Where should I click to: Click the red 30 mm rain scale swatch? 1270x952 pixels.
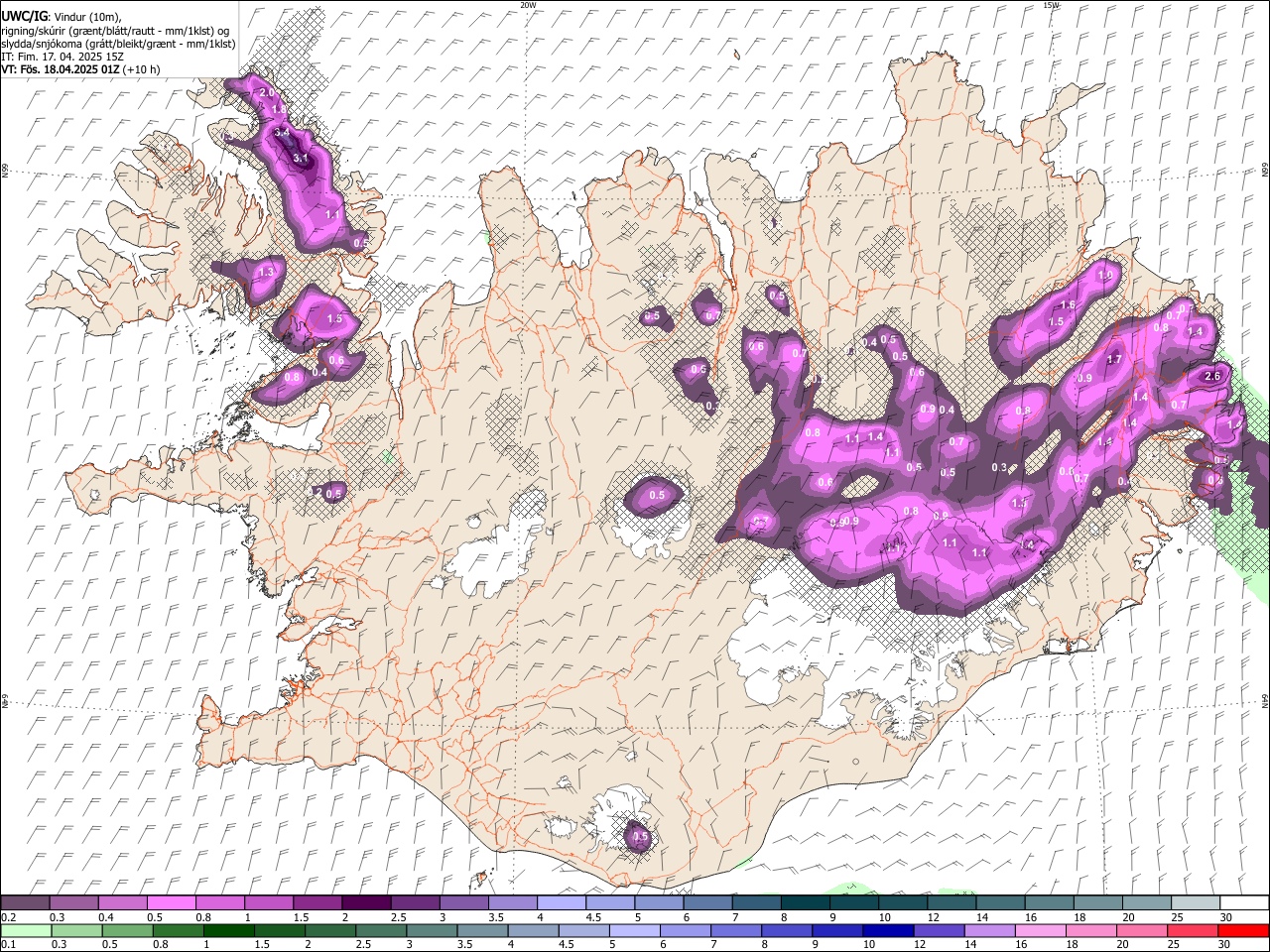click(x=1243, y=930)
